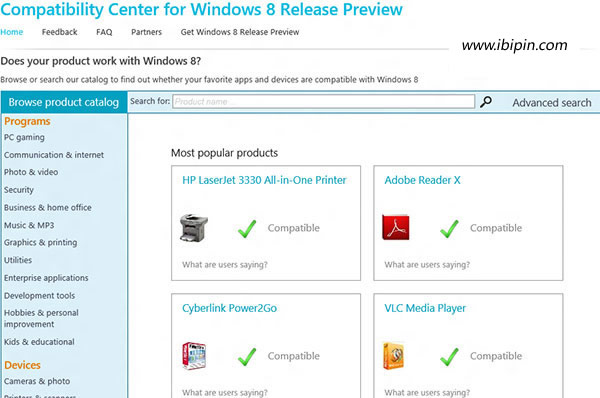Browse the Music & MP3 category
This screenshot has width=600, height=398.
(x=29, y=225)
